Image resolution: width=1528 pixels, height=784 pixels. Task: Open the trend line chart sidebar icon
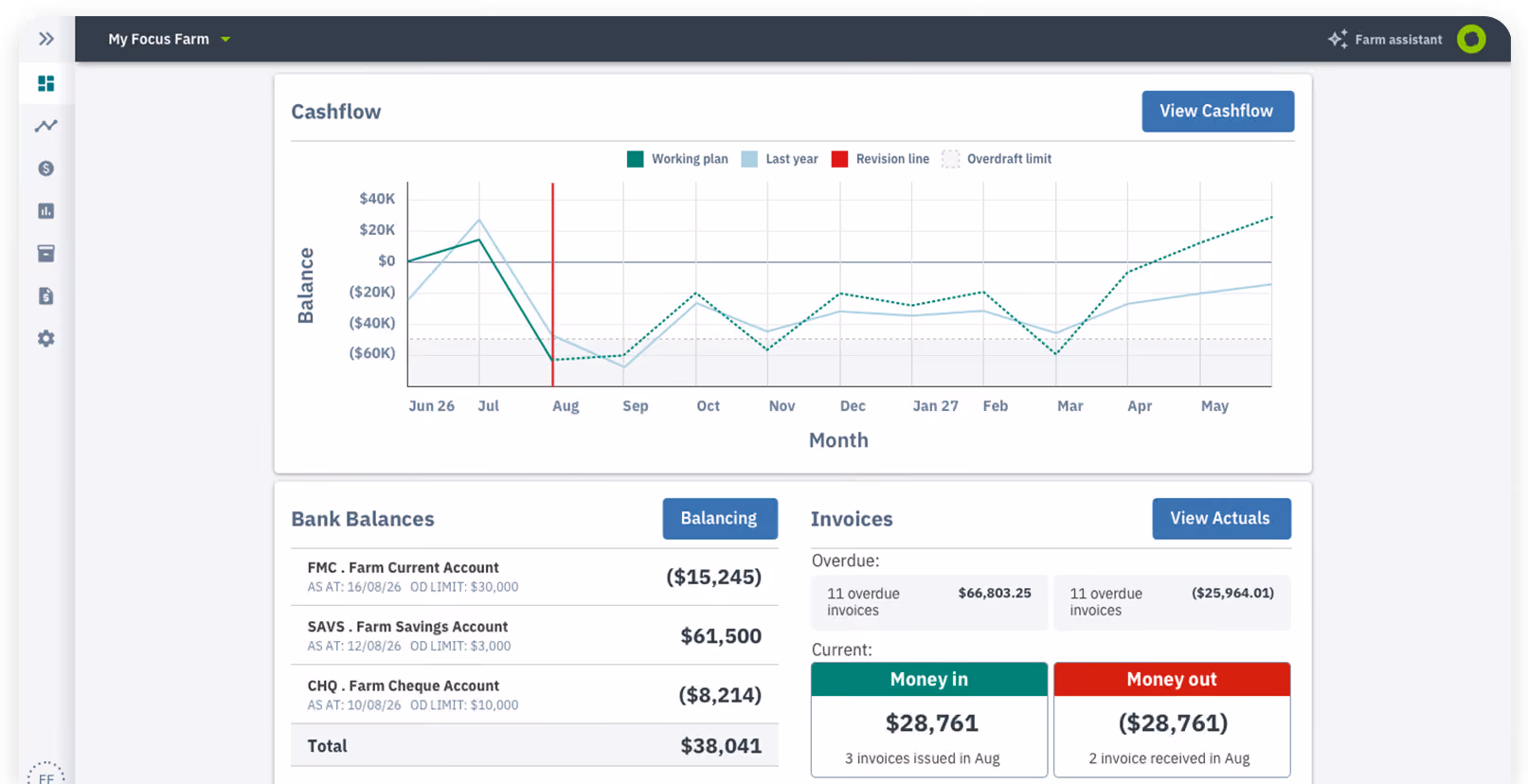pos(45,126)
